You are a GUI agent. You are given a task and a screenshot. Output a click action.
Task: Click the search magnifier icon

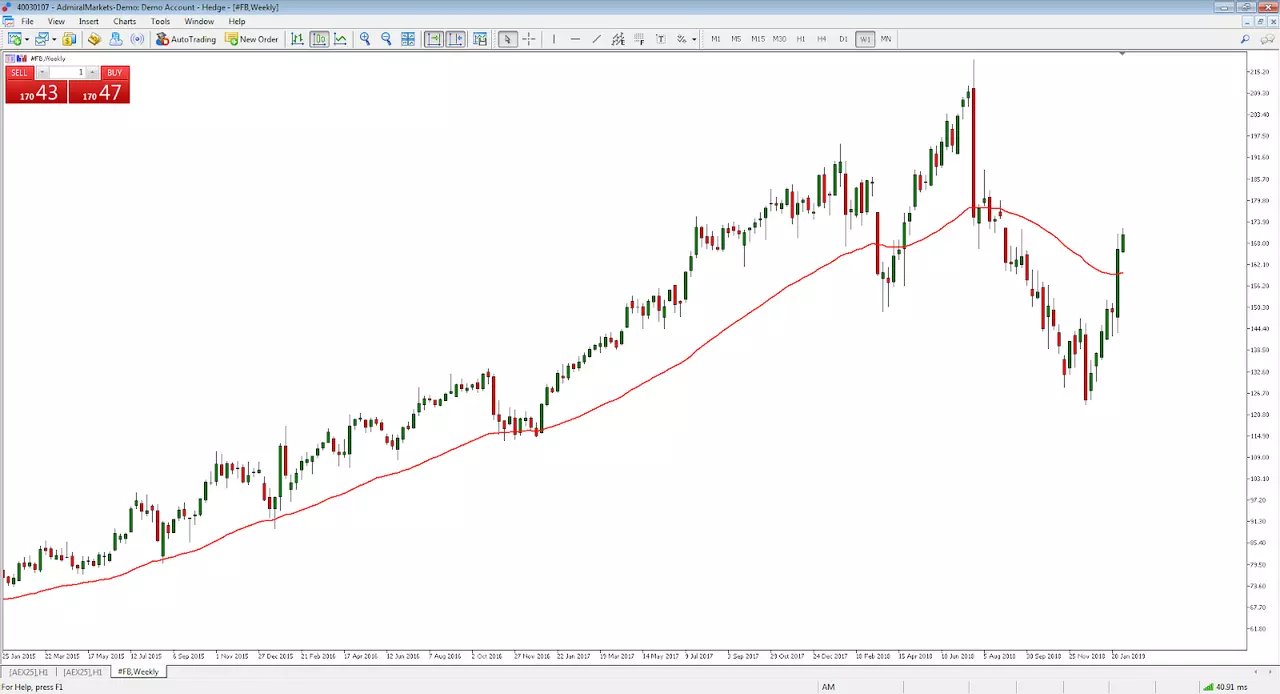pos(1245,39)
